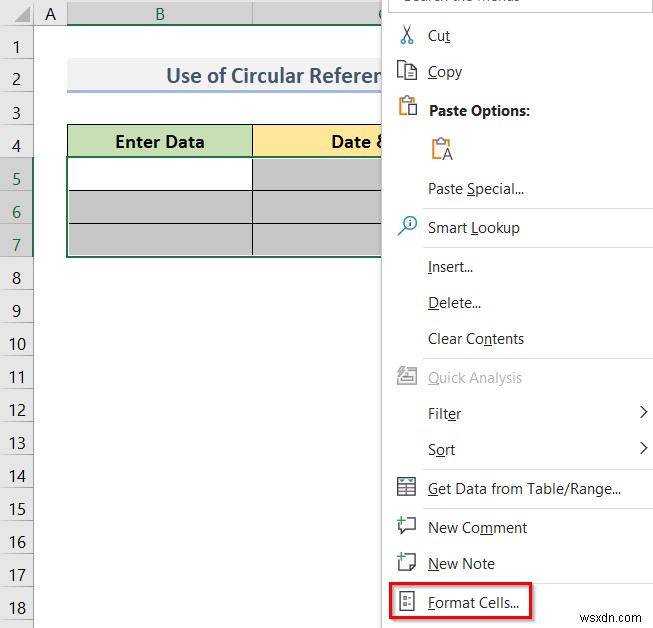Viewport: 653px width, 628px height.
Task: Click the Use of Circular Reference title
Action: pyautogui.click(x=274, y=76)
